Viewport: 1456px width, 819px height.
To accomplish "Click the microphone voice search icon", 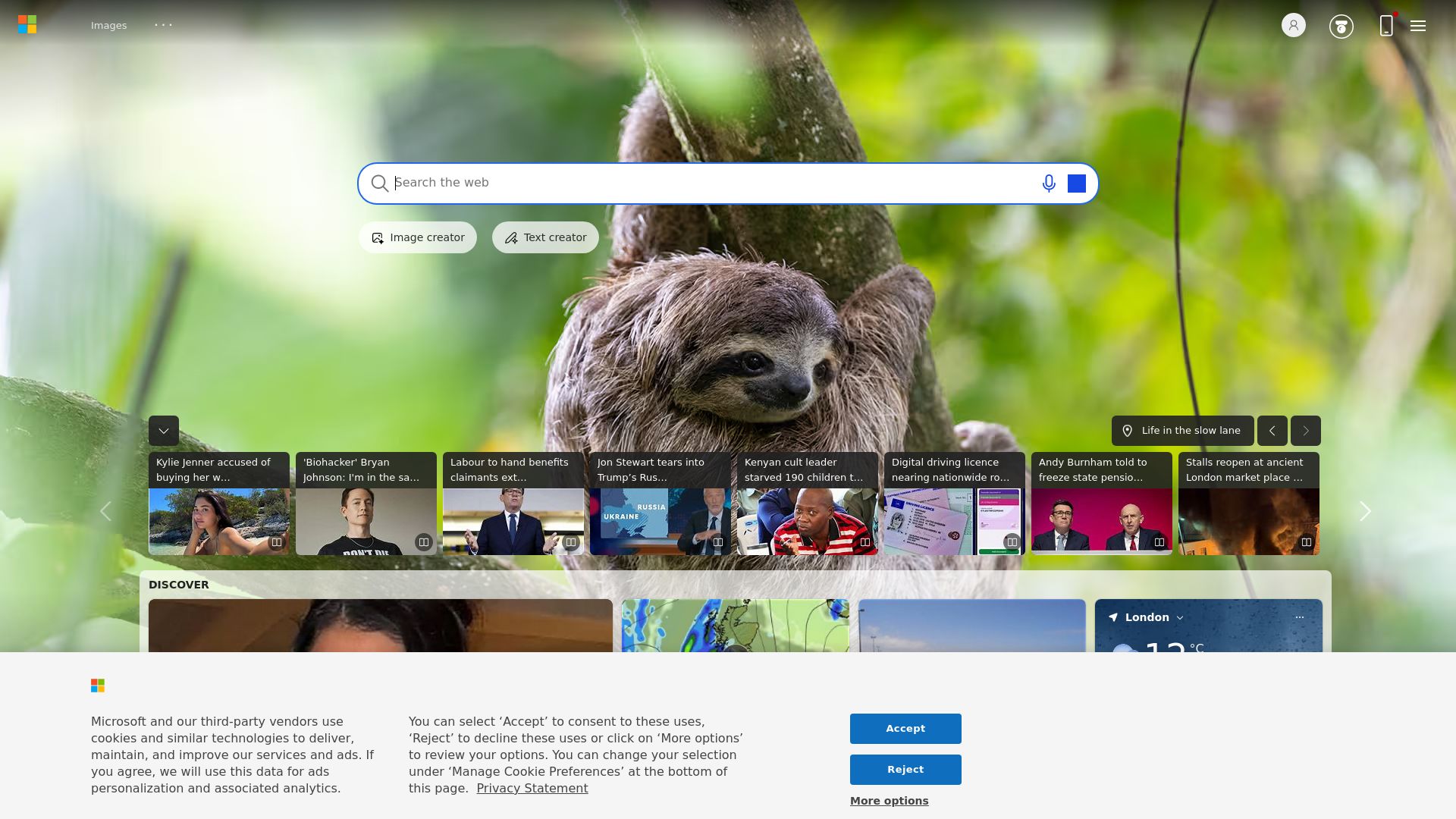I will point(1049,184).
